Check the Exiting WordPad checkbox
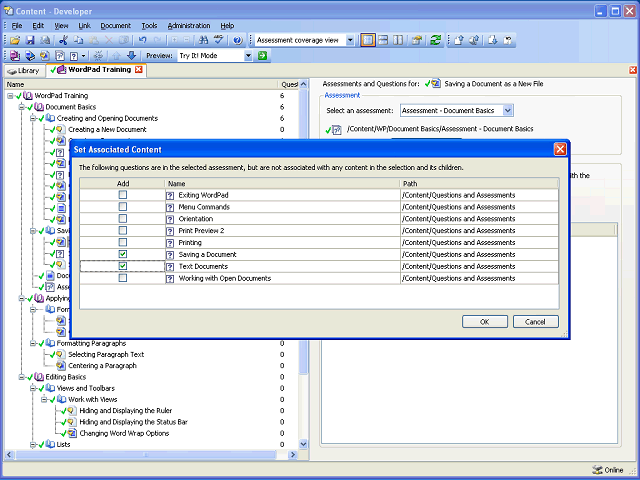Viewport: 640px width, 480px height. click(x=123, y=195)
